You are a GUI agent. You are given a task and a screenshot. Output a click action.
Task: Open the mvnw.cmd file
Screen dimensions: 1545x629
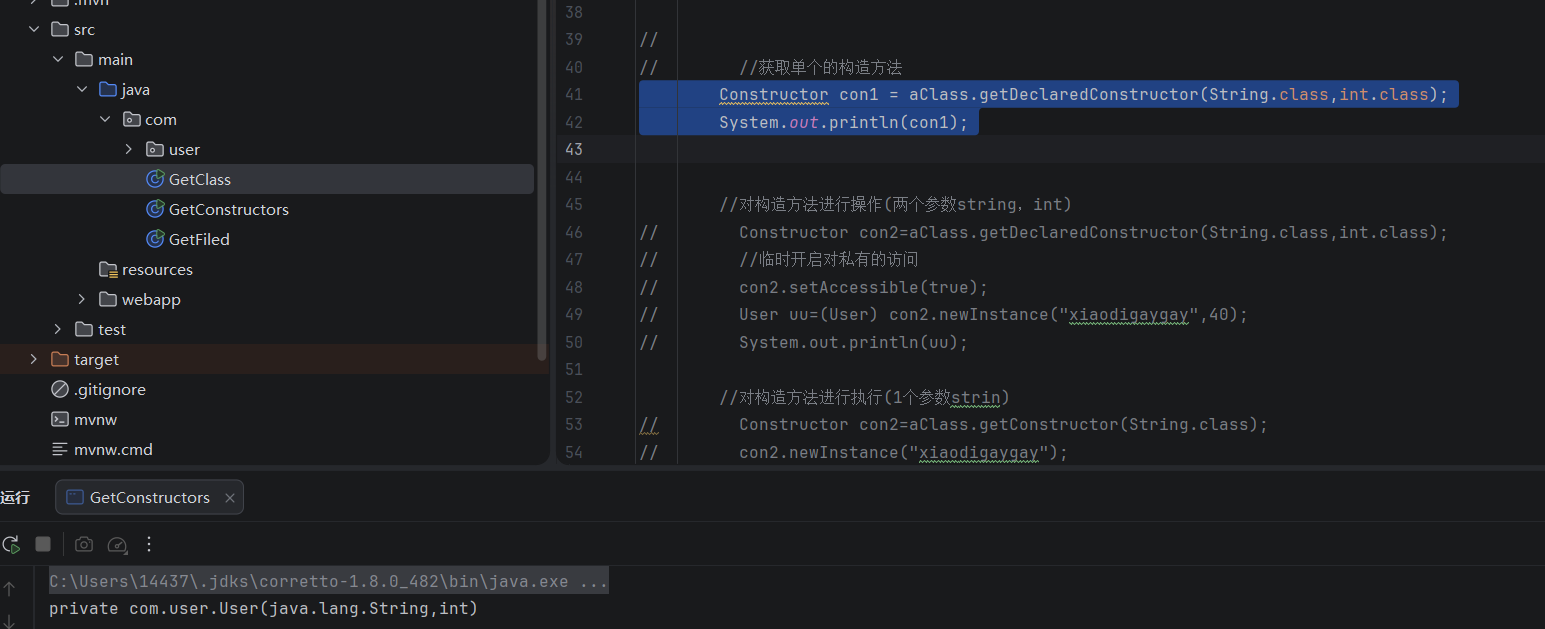point(113,450)
